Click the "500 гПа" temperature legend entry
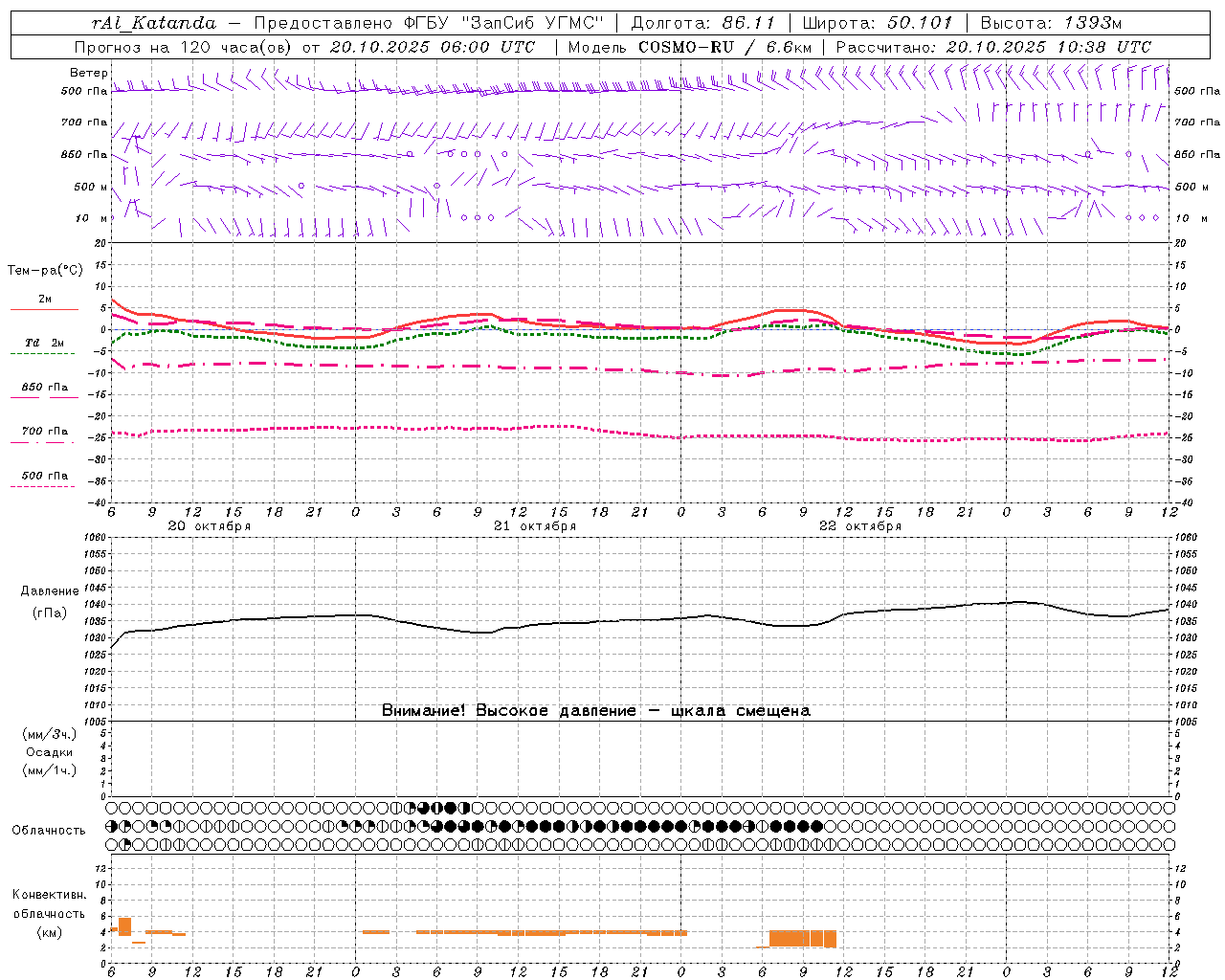This screenshot has height=980, width=1225. [x=45, y=476]
